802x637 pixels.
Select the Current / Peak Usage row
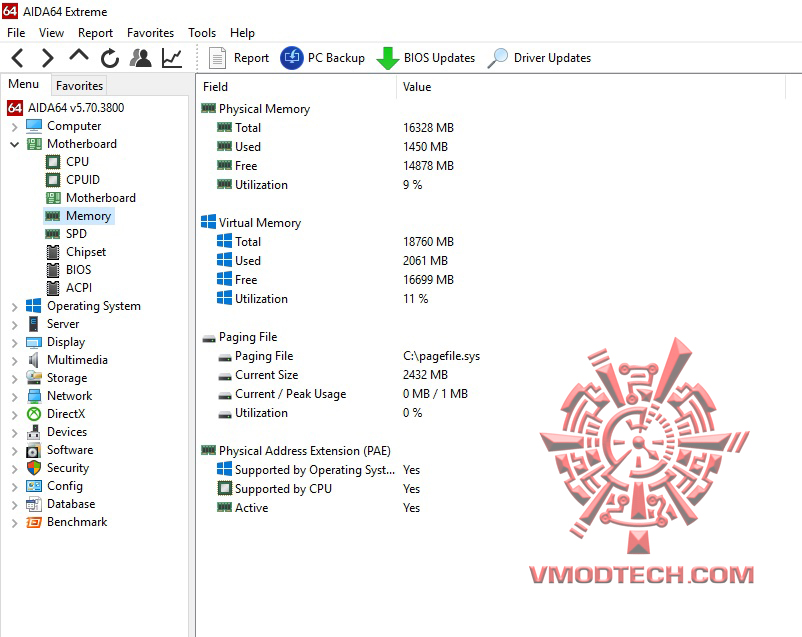click(343, 394)
